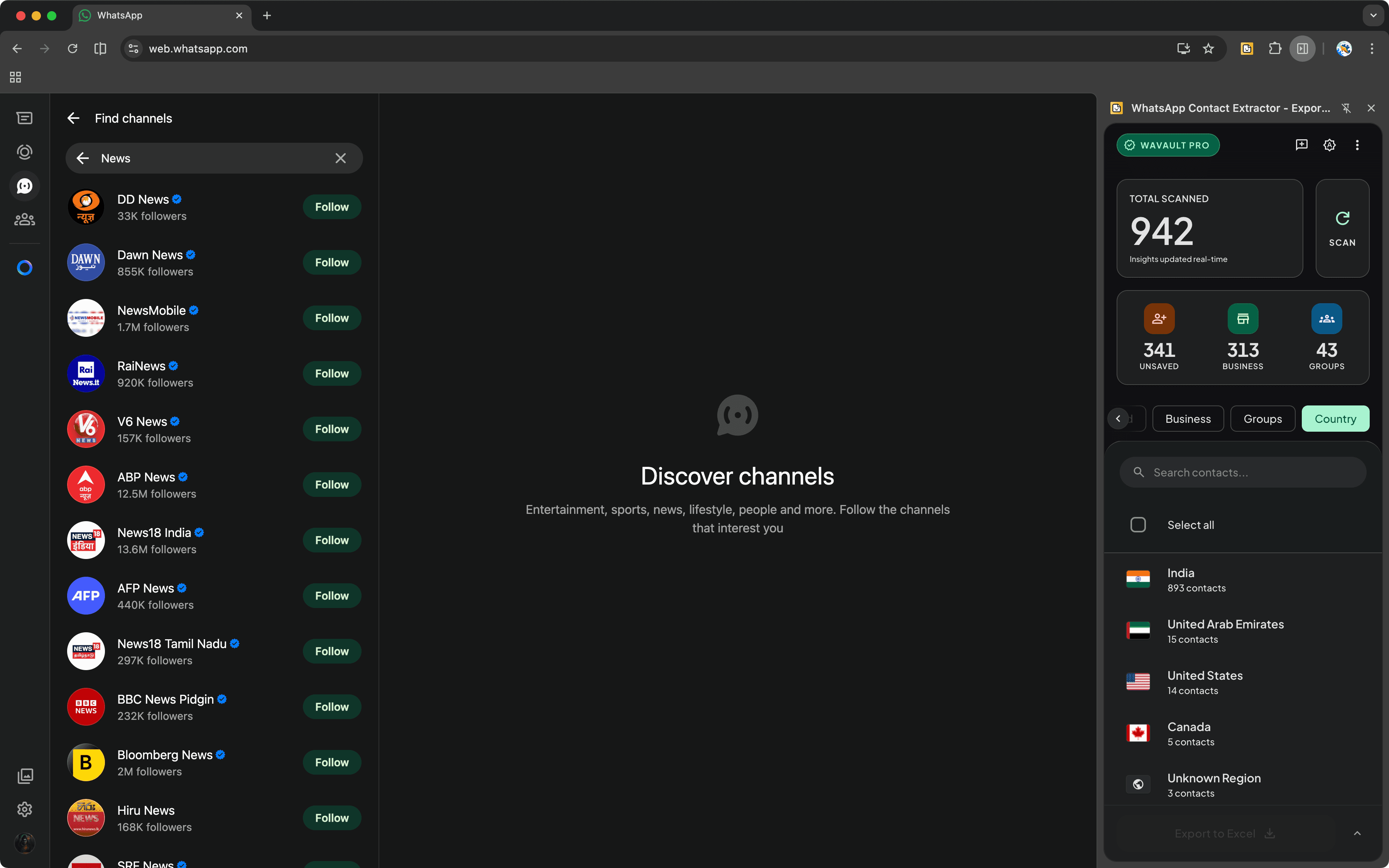The height and width of the screenshot is (868, 1389).
Task: Toggle the theme icon in the extension panel
Action: (x=1329, y=145)
